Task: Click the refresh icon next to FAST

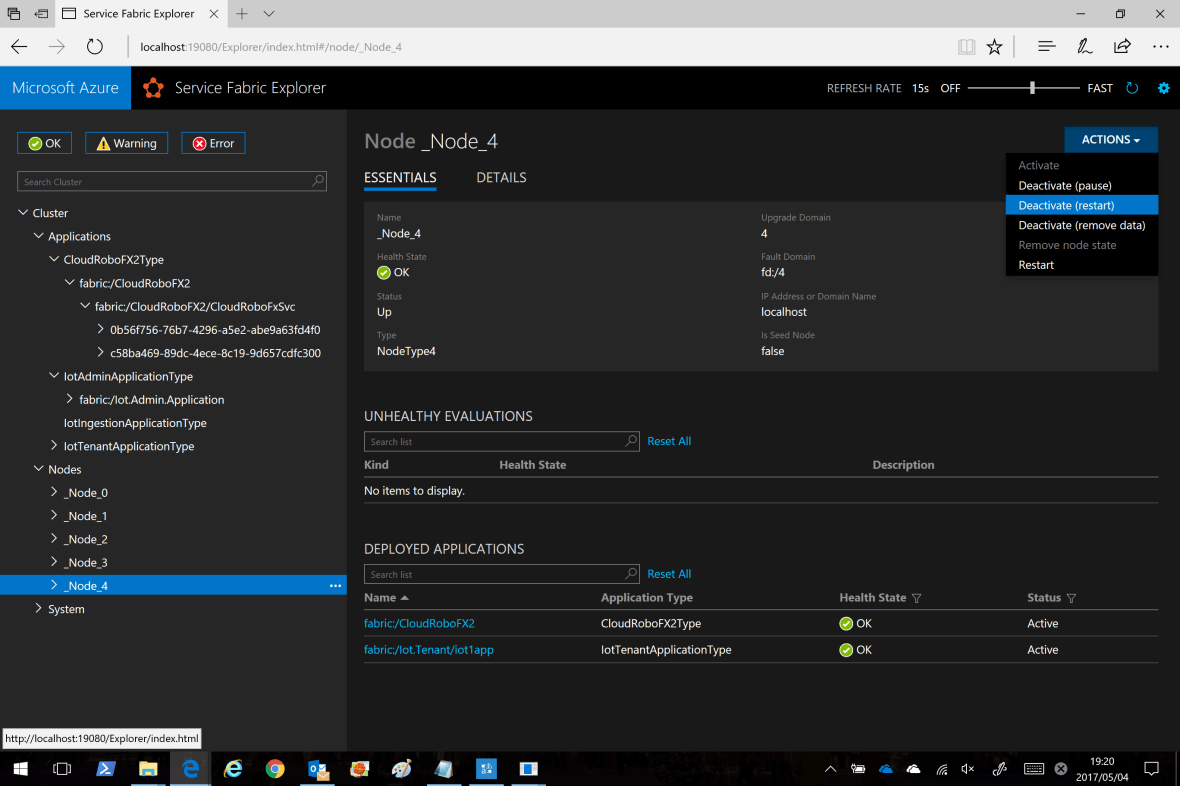Action: coord(1132,88)
